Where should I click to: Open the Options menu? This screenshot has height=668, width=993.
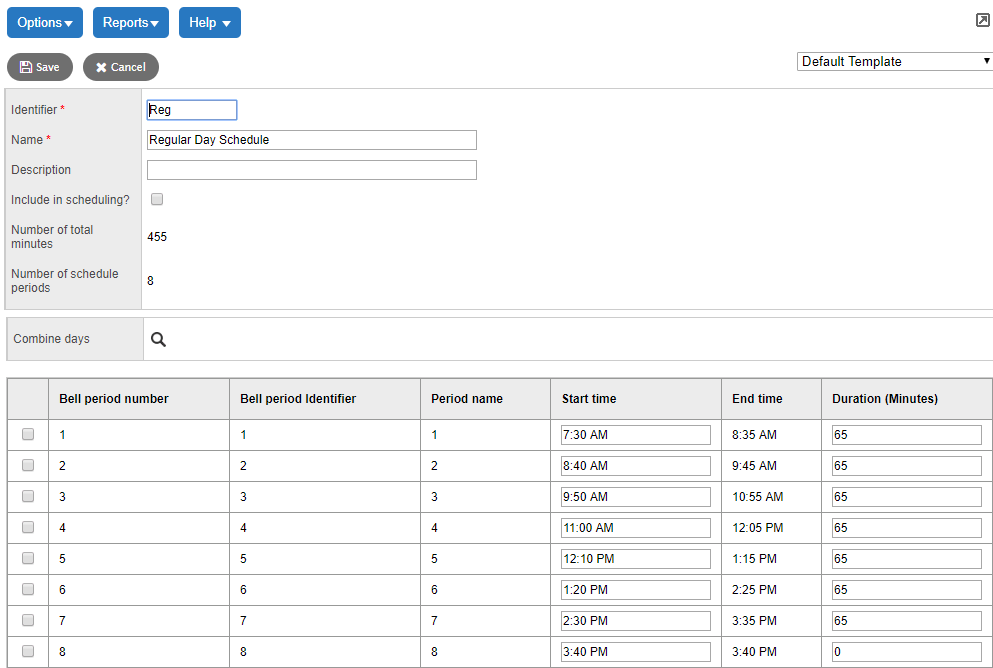[x=45, y=23]
